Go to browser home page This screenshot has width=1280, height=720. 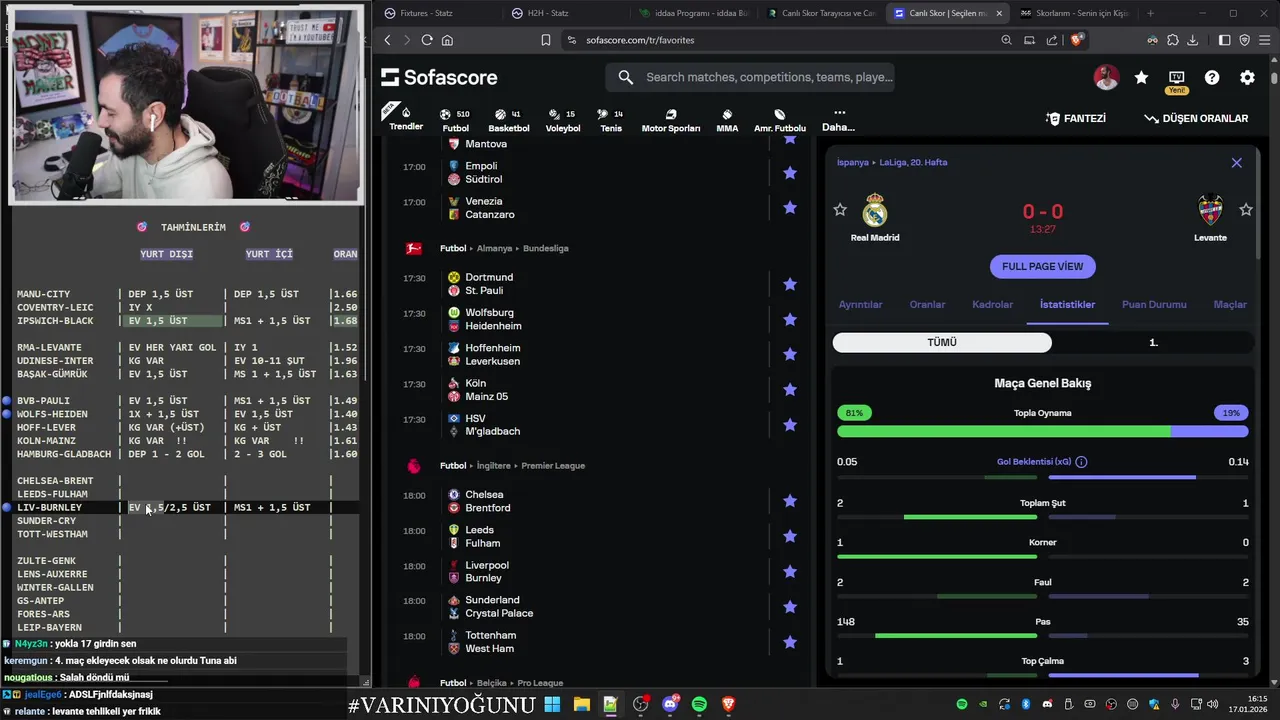(447, 40)
